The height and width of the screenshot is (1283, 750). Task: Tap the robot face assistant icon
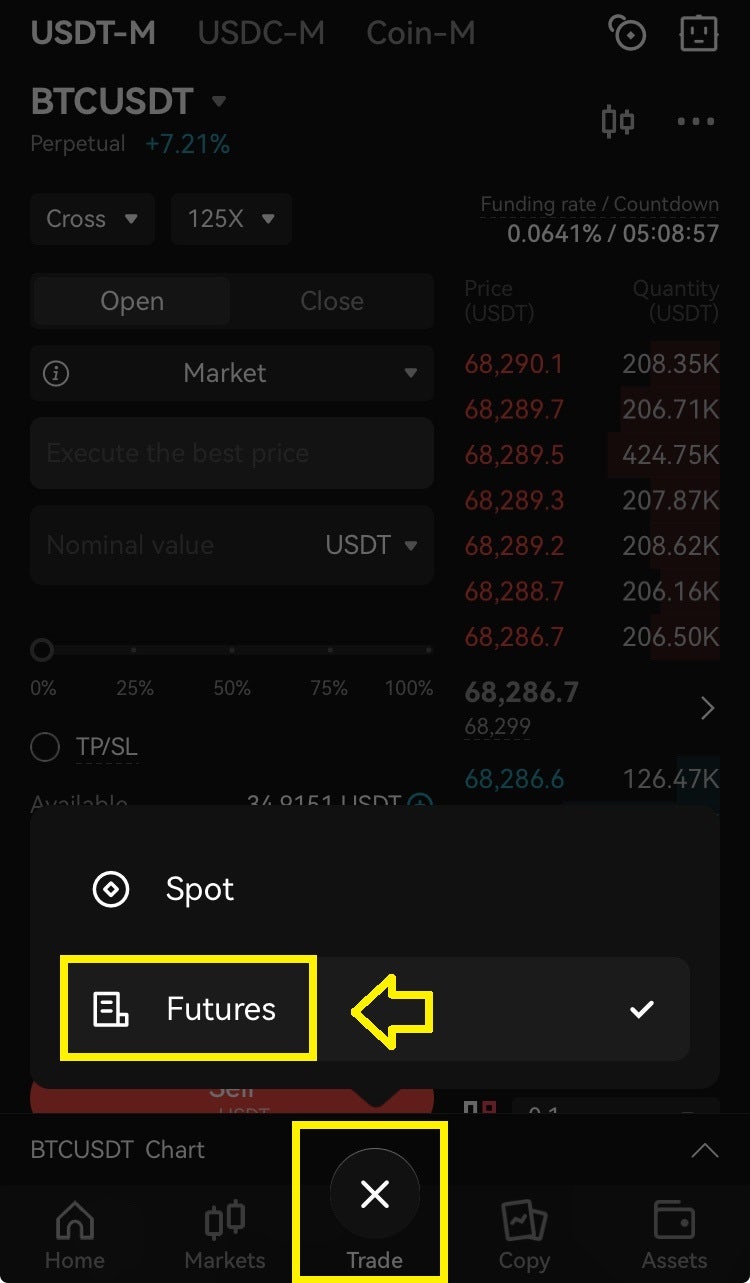point(699,34)
